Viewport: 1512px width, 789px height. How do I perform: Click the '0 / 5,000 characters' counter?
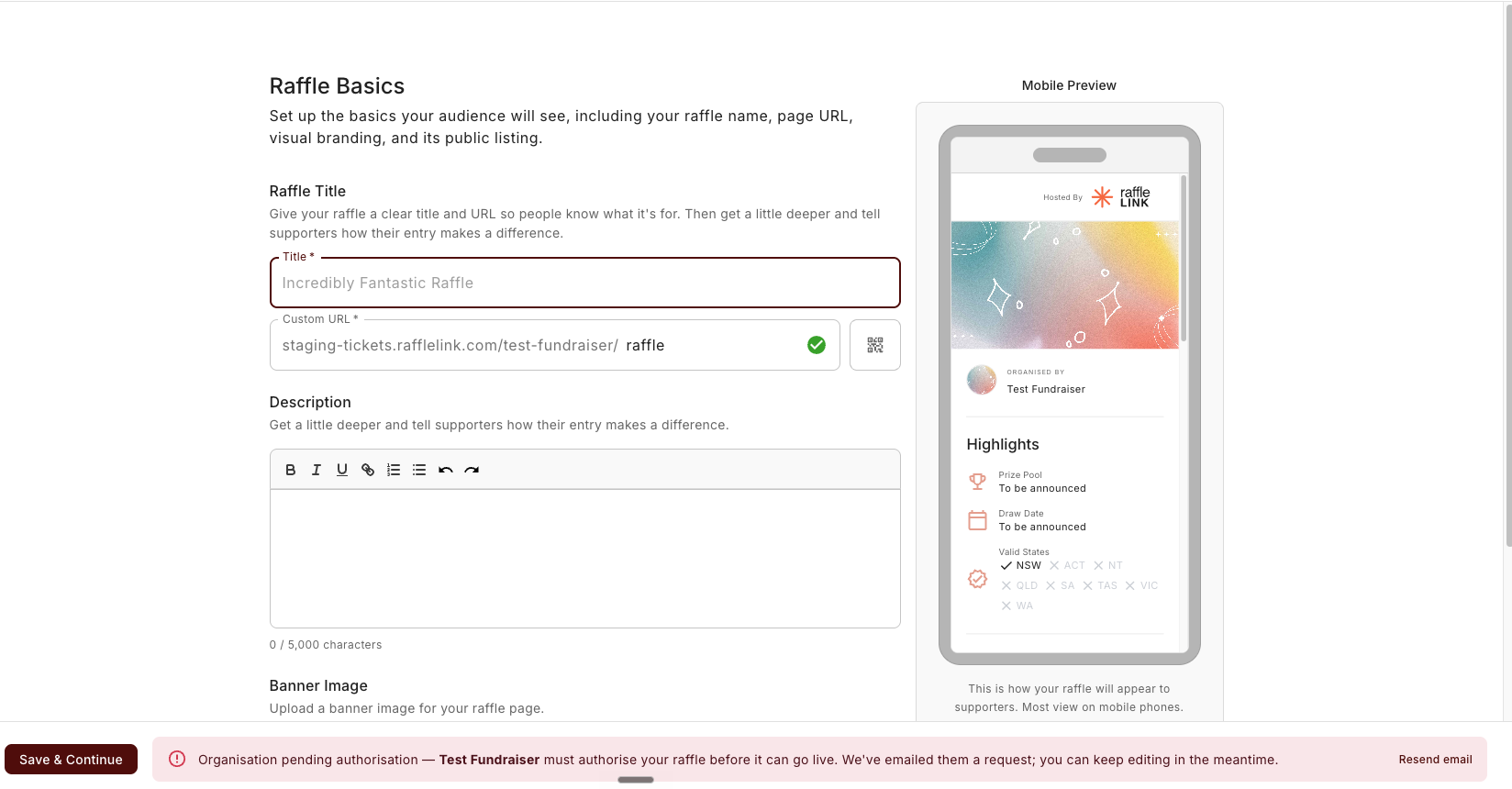coord(326,645)
